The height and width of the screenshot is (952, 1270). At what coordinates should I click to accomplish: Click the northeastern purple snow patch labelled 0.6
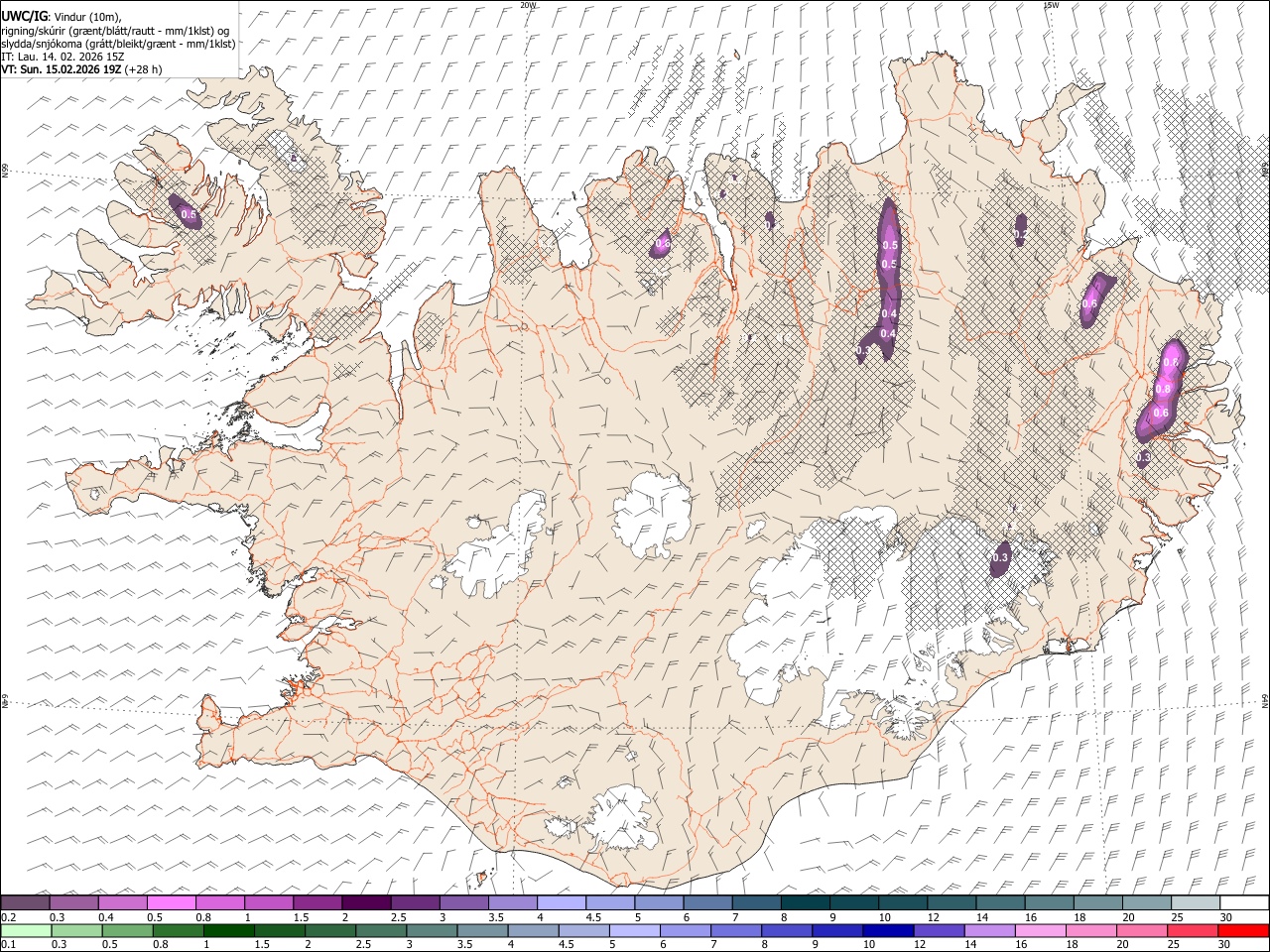tap(1095, 299)
